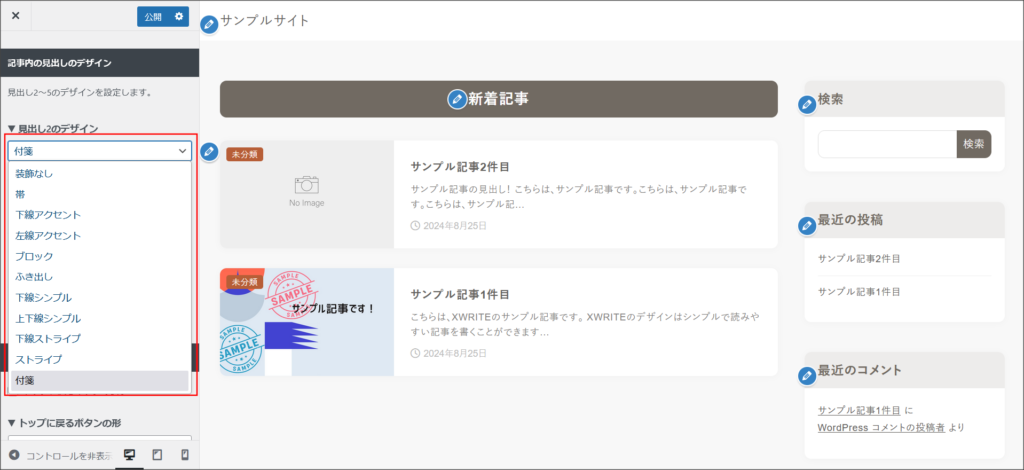Click 未分類 tag on No Image card

(x=245, y=154)
